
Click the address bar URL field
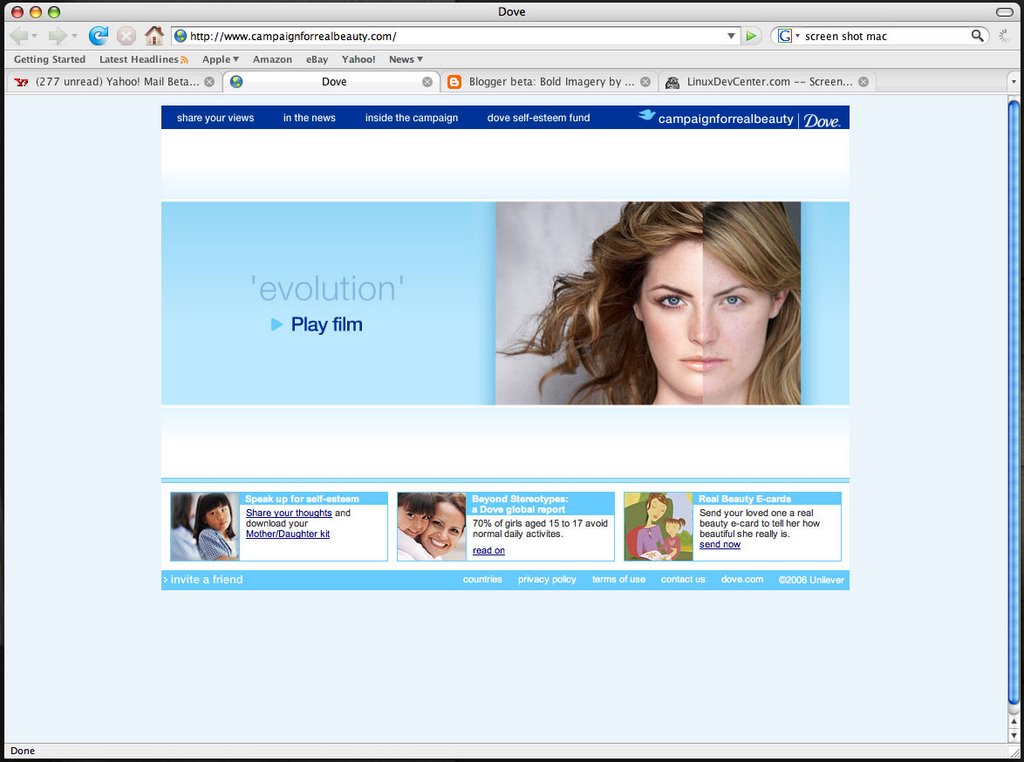tap(456, 36)
